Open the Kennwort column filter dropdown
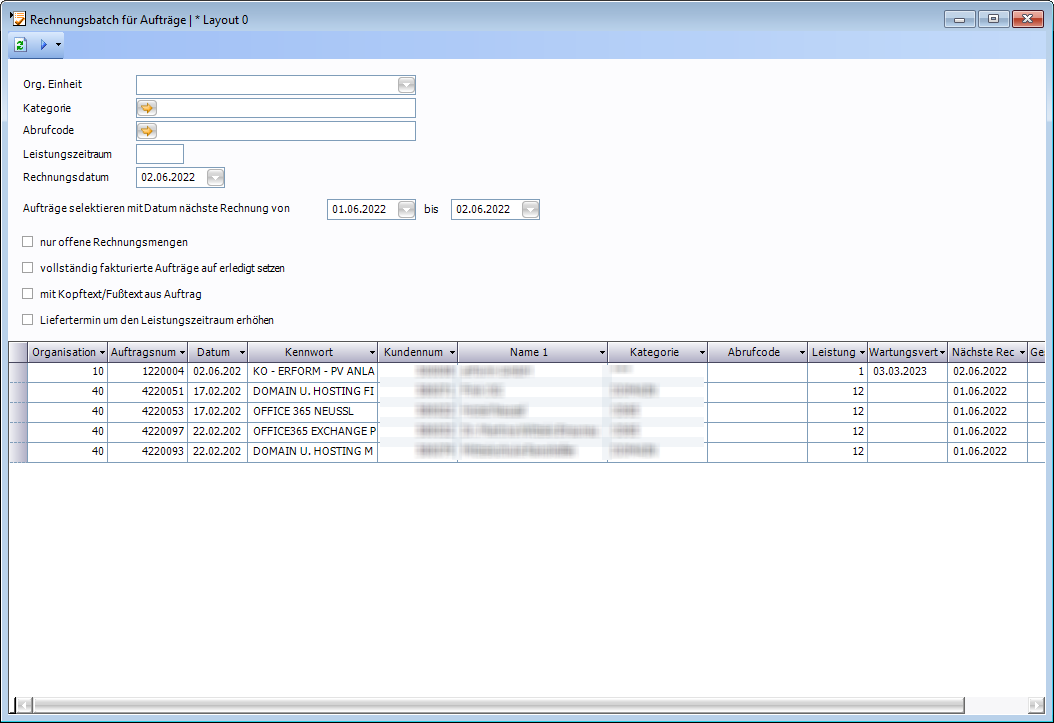This screenshot has width=1054, height=723. point(372,353)
